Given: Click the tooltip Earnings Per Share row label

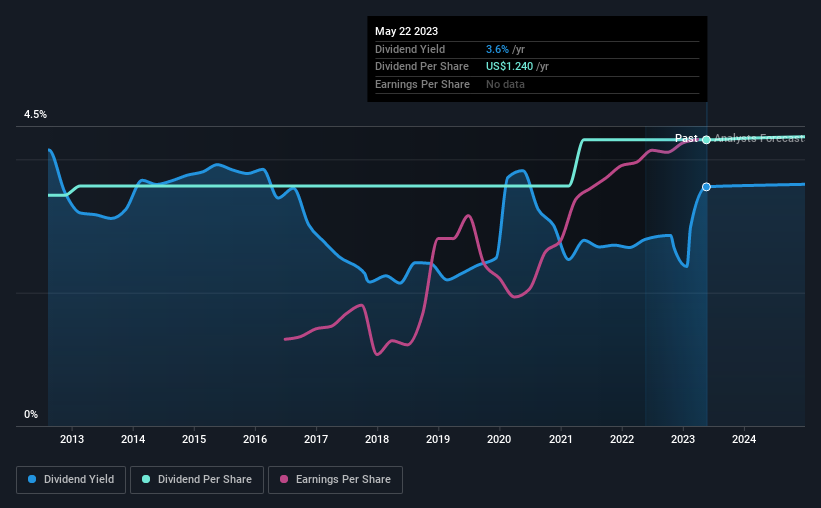Looking at the screenshot, I should [423, 84].
